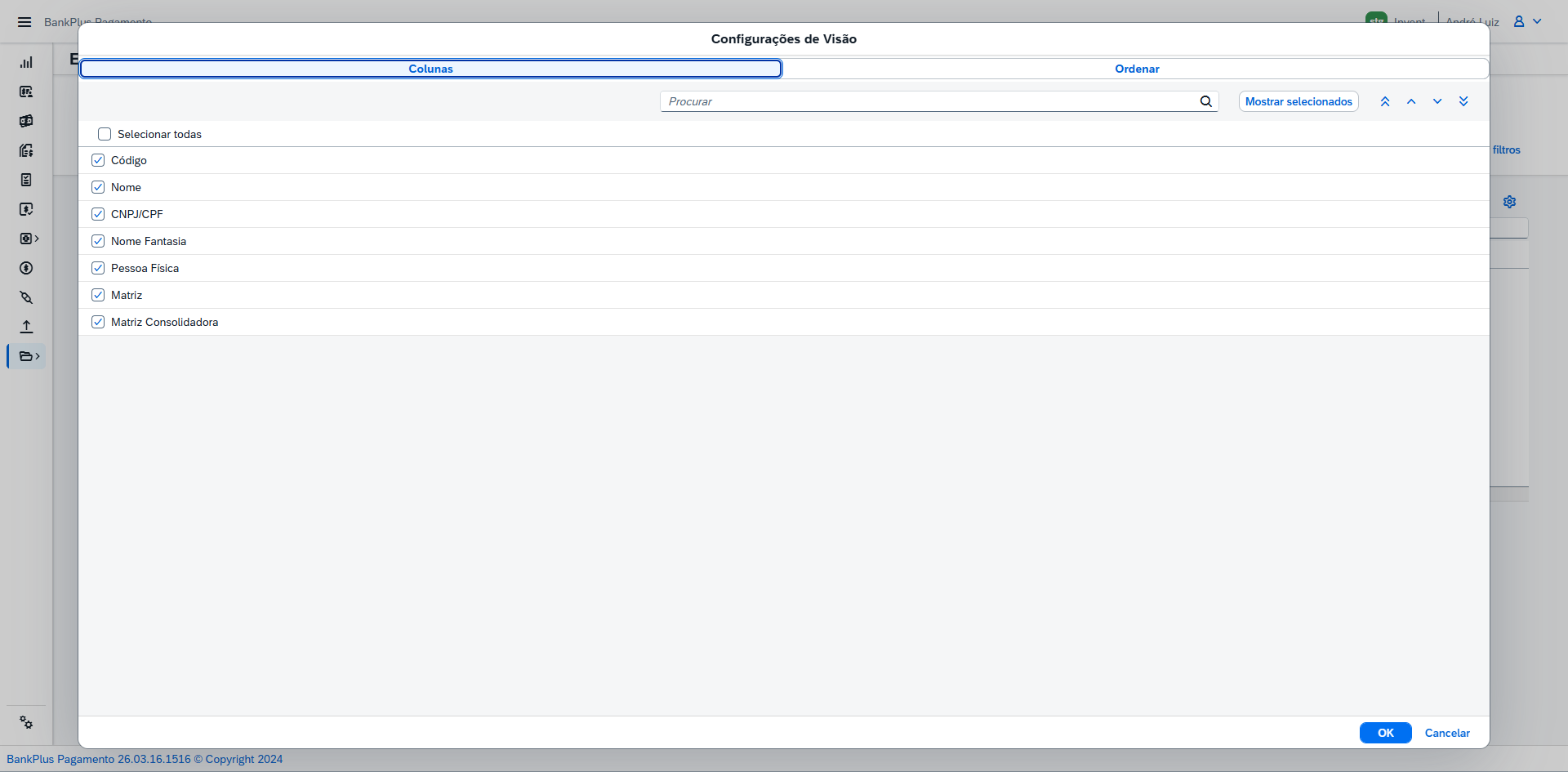Click the table settings gear icon behind dialog
1568x772 pixels.
pos(1510,202)
